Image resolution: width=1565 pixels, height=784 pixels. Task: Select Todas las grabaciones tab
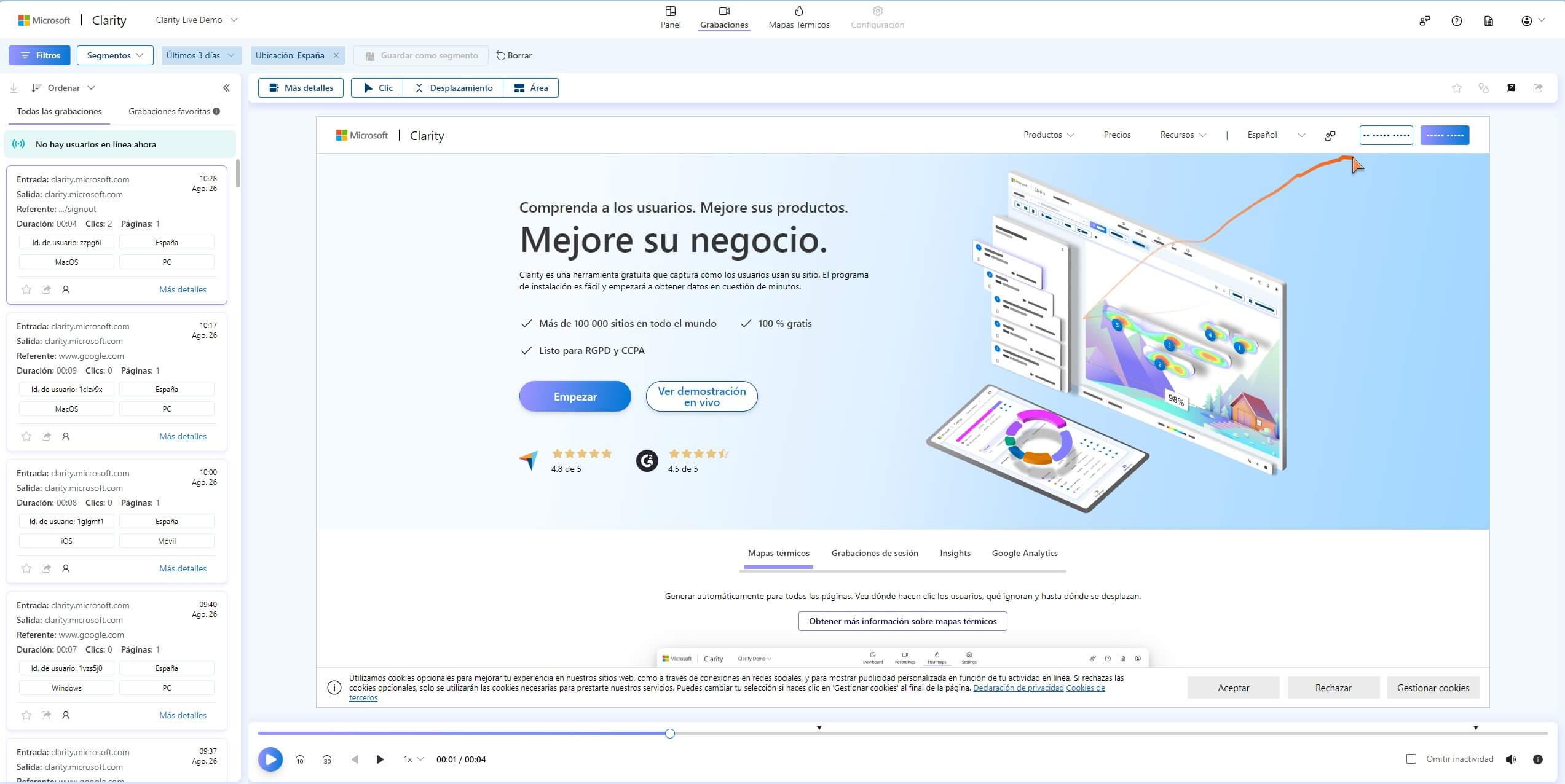[59, 111]
